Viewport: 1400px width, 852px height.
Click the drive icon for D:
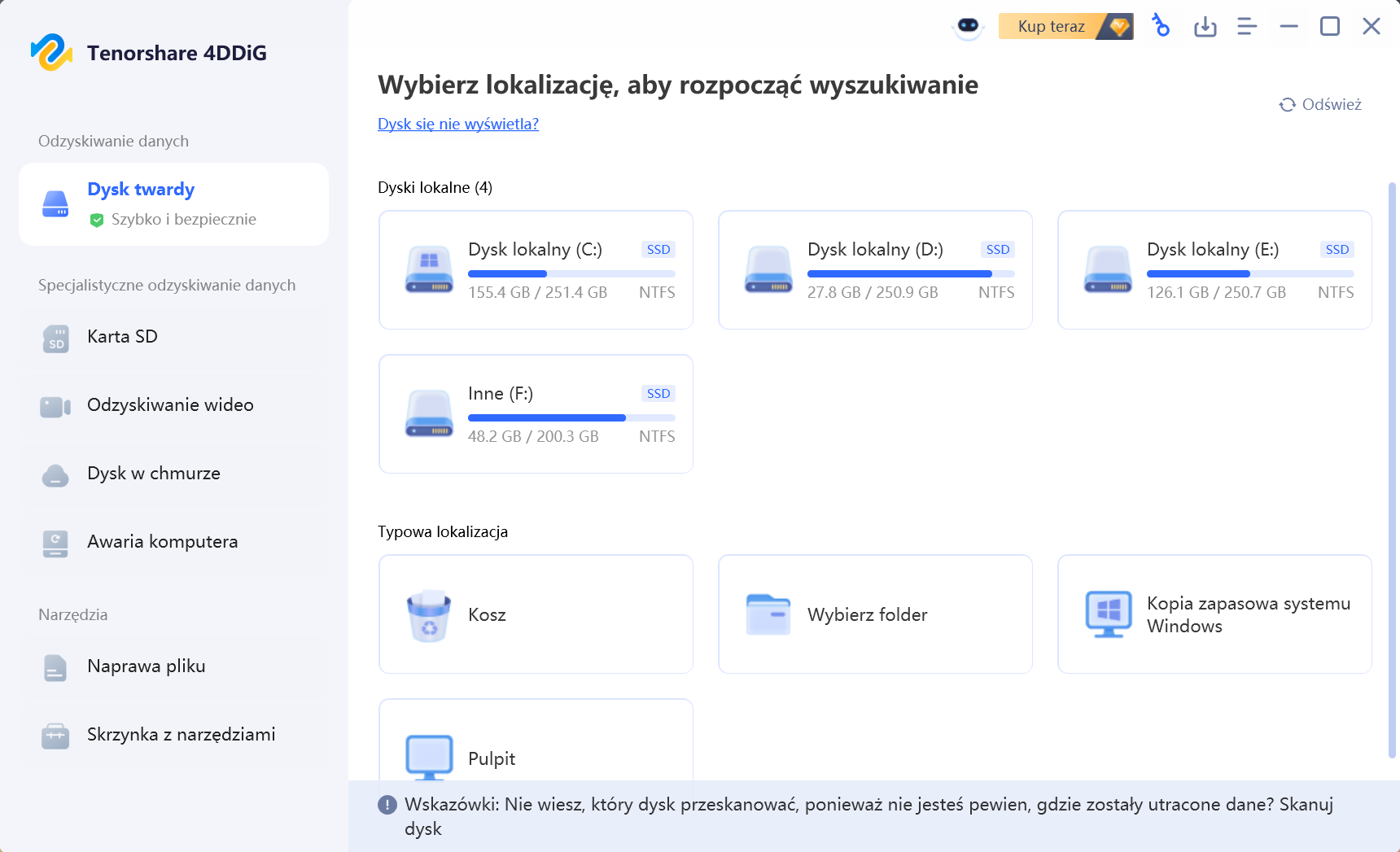tap(768, 269)
